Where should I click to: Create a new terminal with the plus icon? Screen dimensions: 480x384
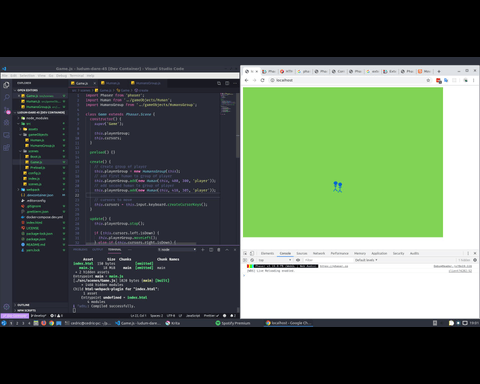pyautogui.click(x=202, y=249)
